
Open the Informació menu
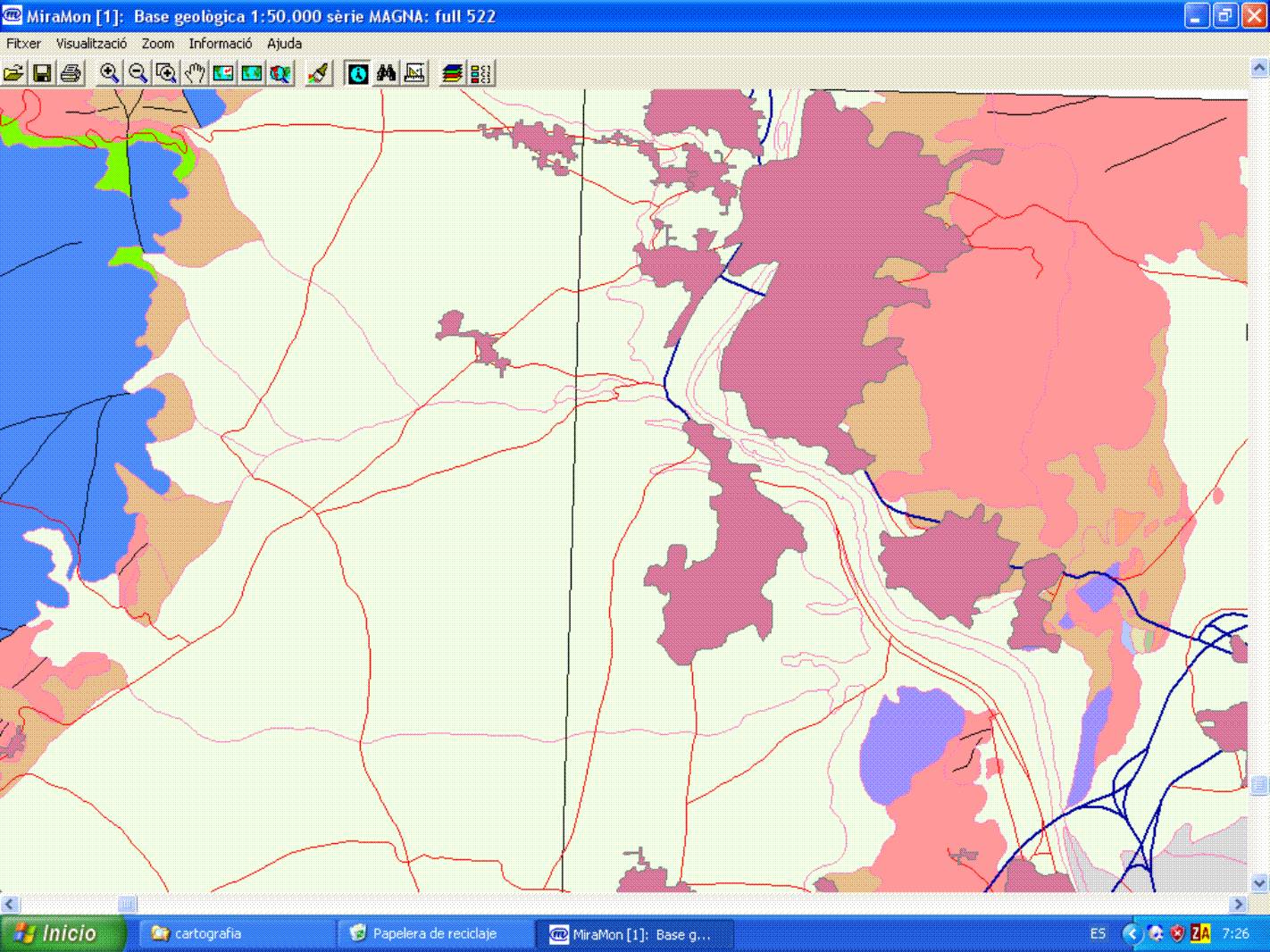(220, 43)
